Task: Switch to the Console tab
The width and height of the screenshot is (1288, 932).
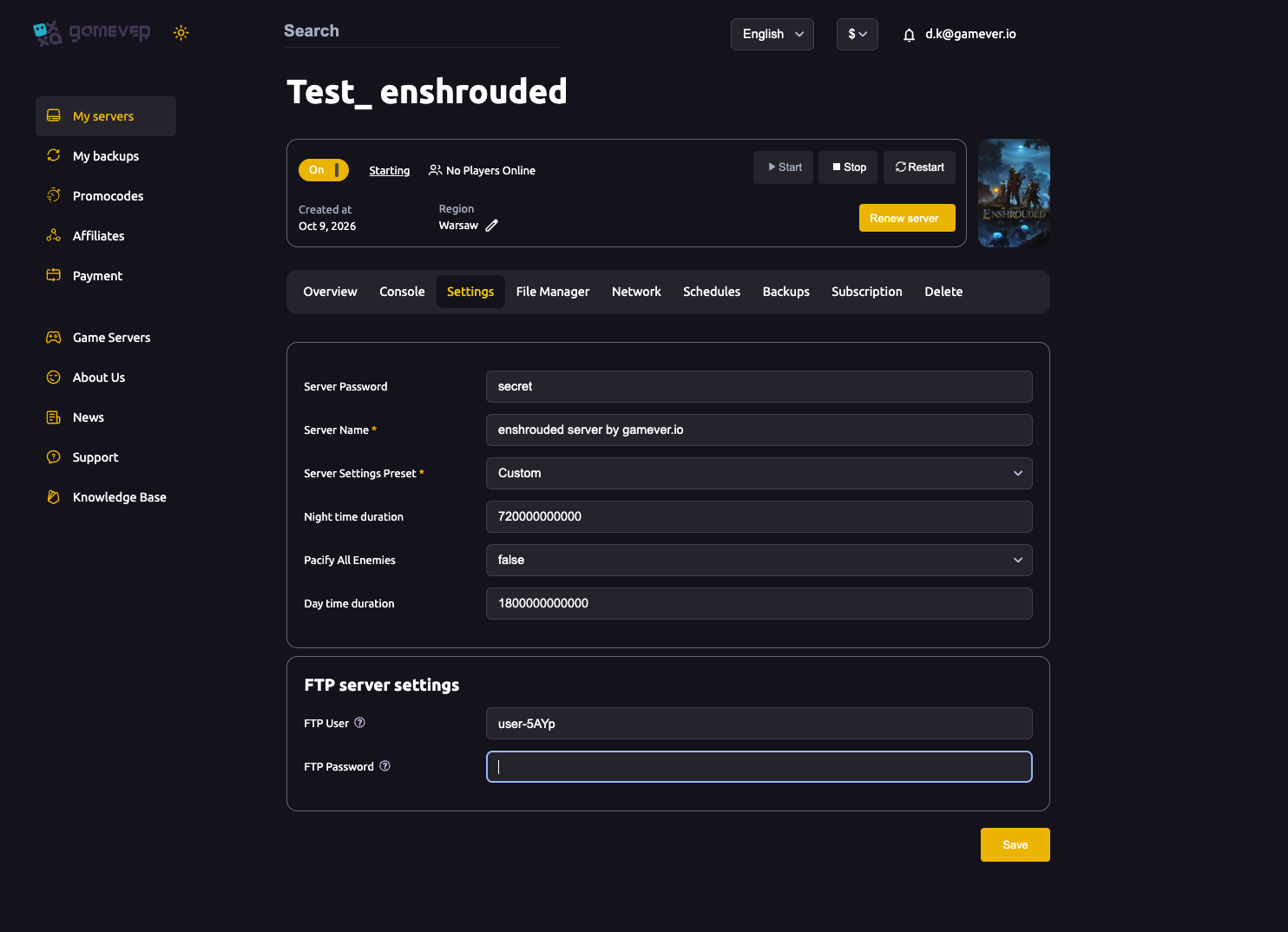Action: 402,292
